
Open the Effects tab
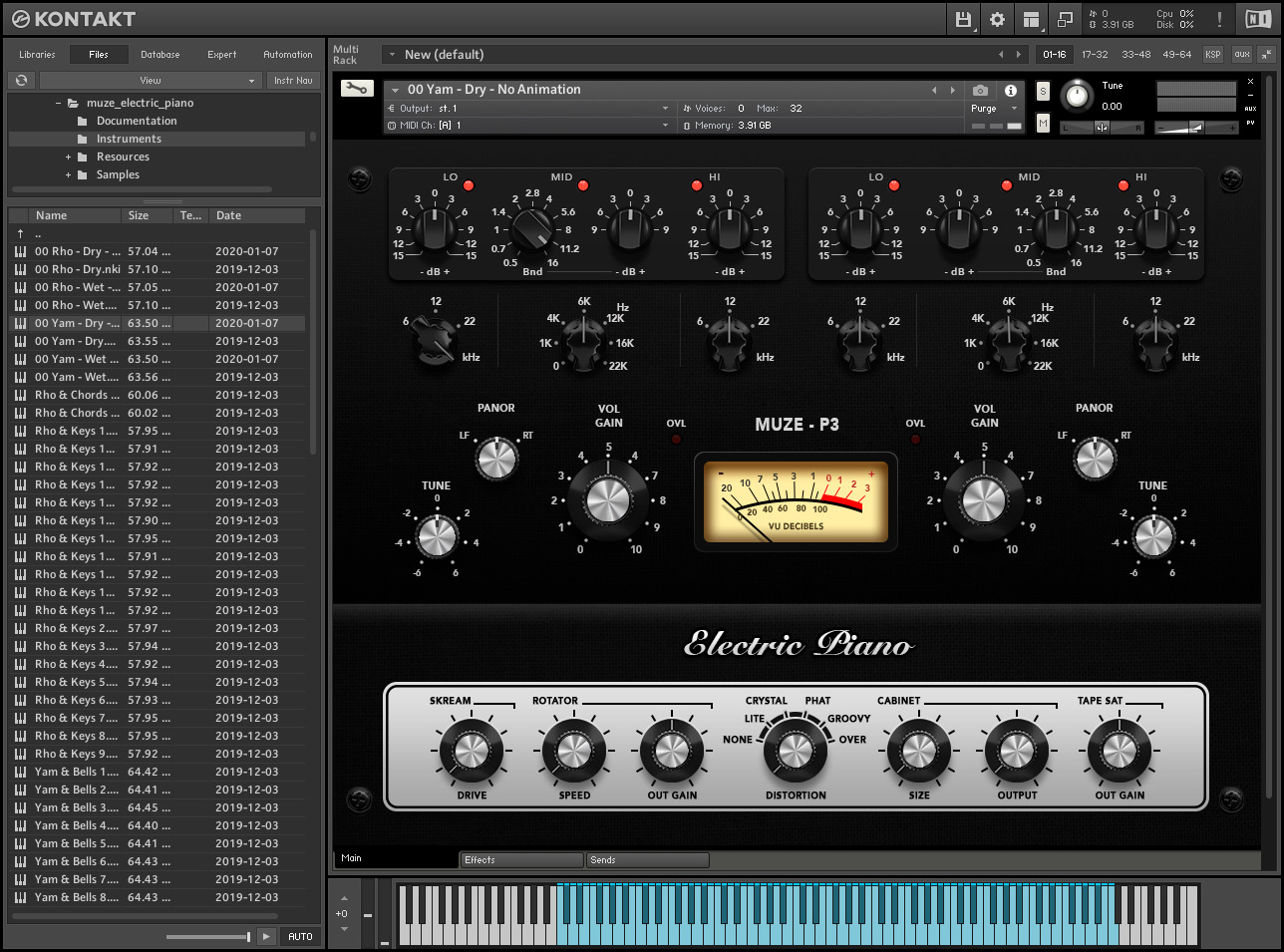click(x=521, y=859)
